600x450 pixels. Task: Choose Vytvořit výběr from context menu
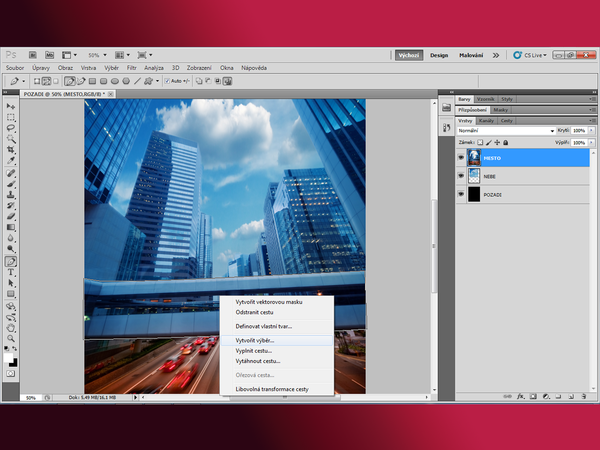[x=254, y=340]
